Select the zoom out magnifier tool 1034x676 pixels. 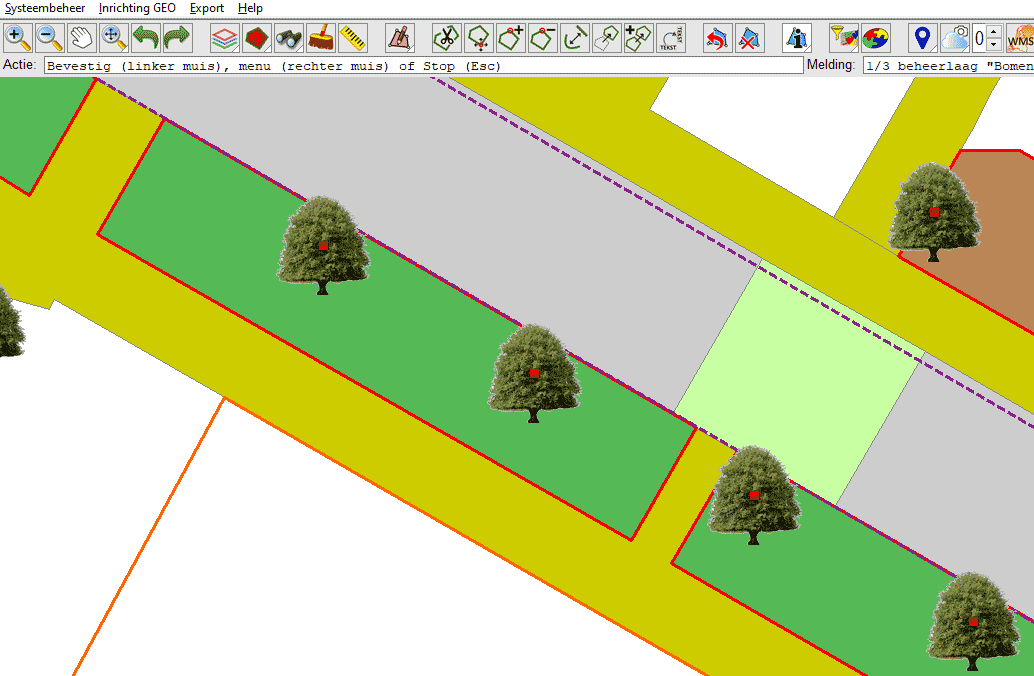click(x=49, y=38)
